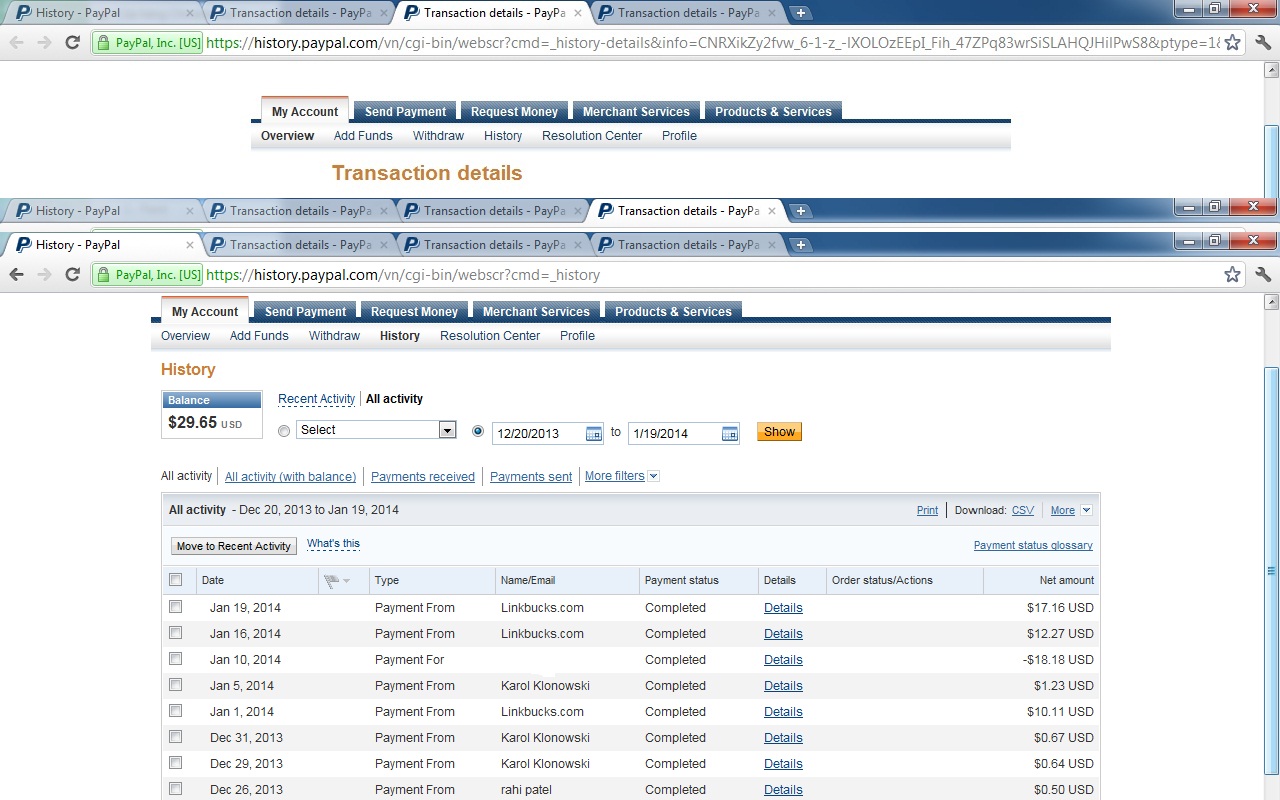Filter by Payments sent
Image resolution: width=1280 pixels, height=800 pixels.
(x=531, y=477)
